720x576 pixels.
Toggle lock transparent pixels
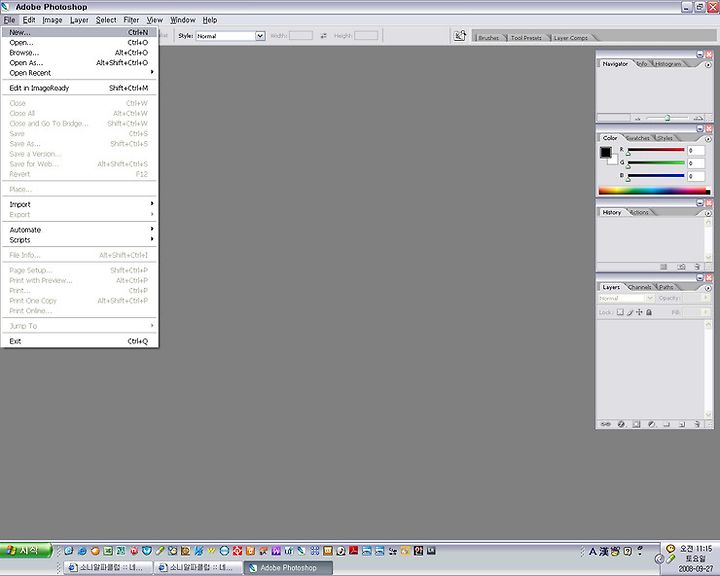point(620,312)
